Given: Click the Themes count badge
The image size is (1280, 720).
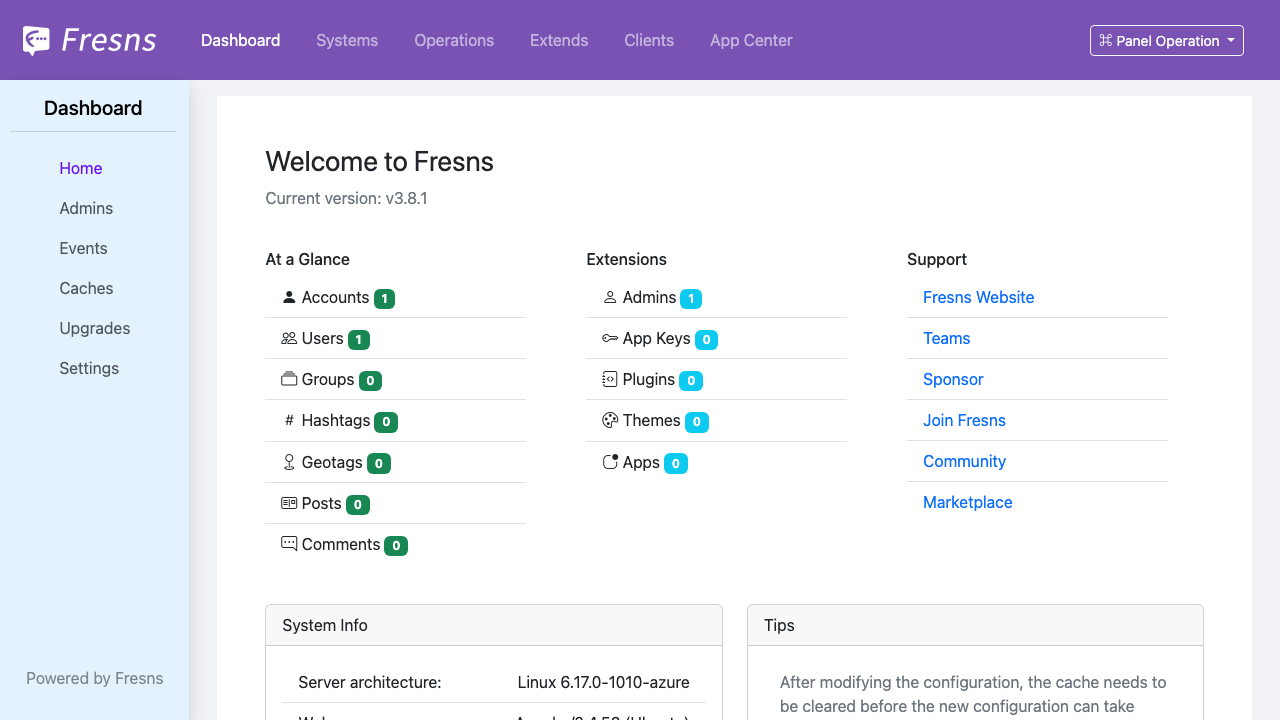Looking at the screenshot, I should coord(697,421).
